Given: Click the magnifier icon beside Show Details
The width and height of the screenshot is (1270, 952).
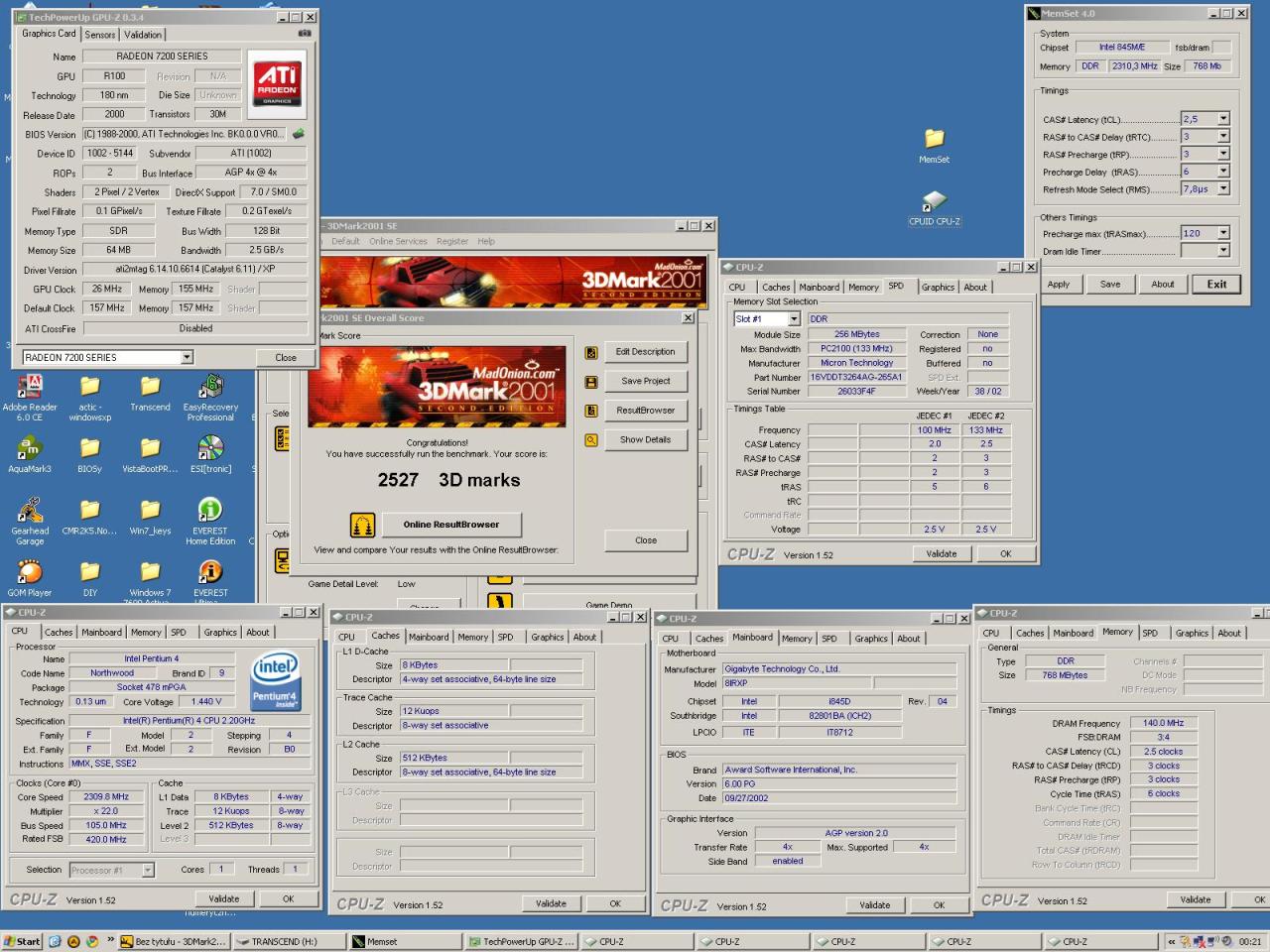Looking at the screenshot, I should 591,440.
